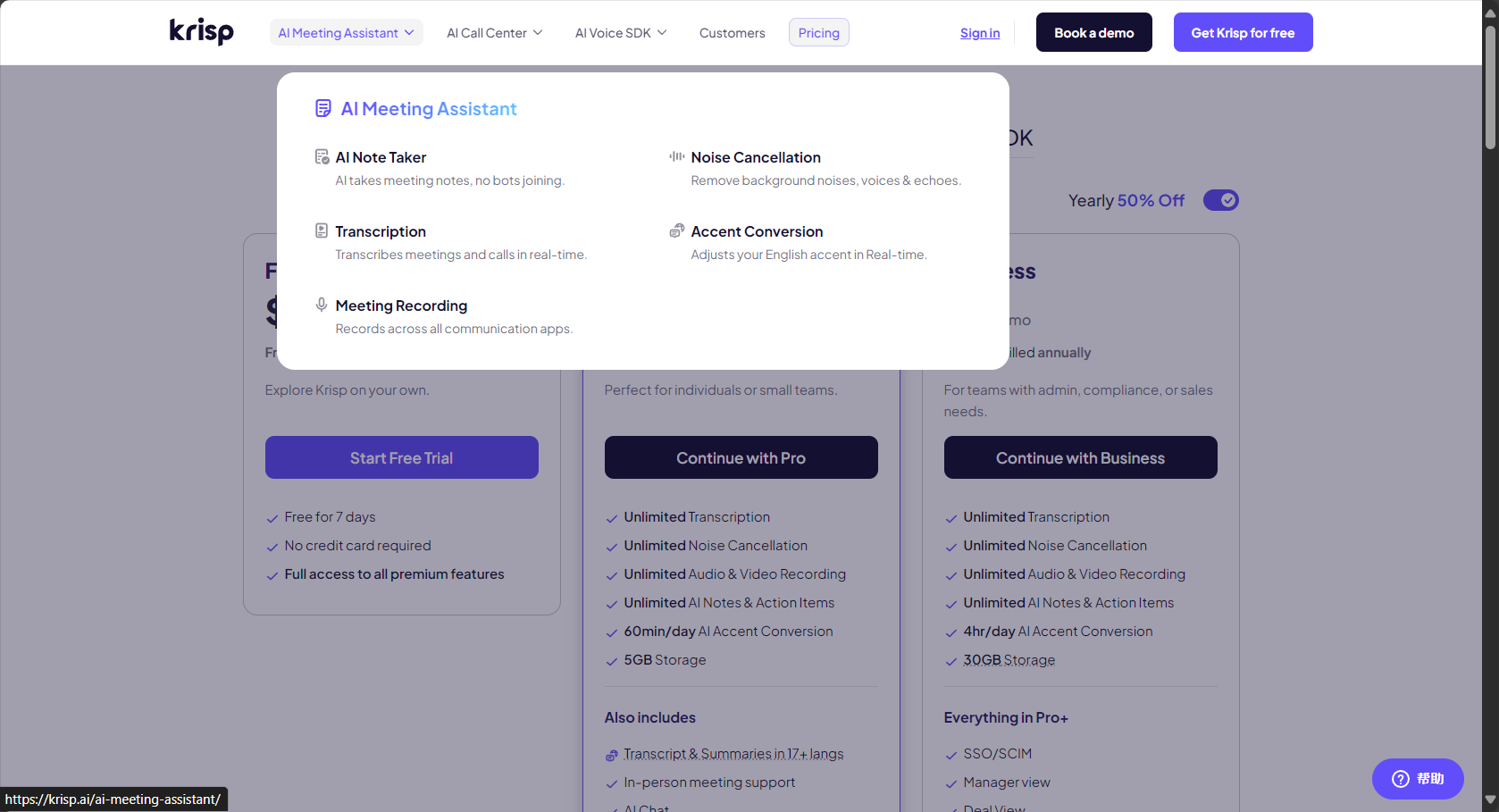Click the checkmark beside No credit card required
The image size is (1499, 812).
click(x=272, y=547)
